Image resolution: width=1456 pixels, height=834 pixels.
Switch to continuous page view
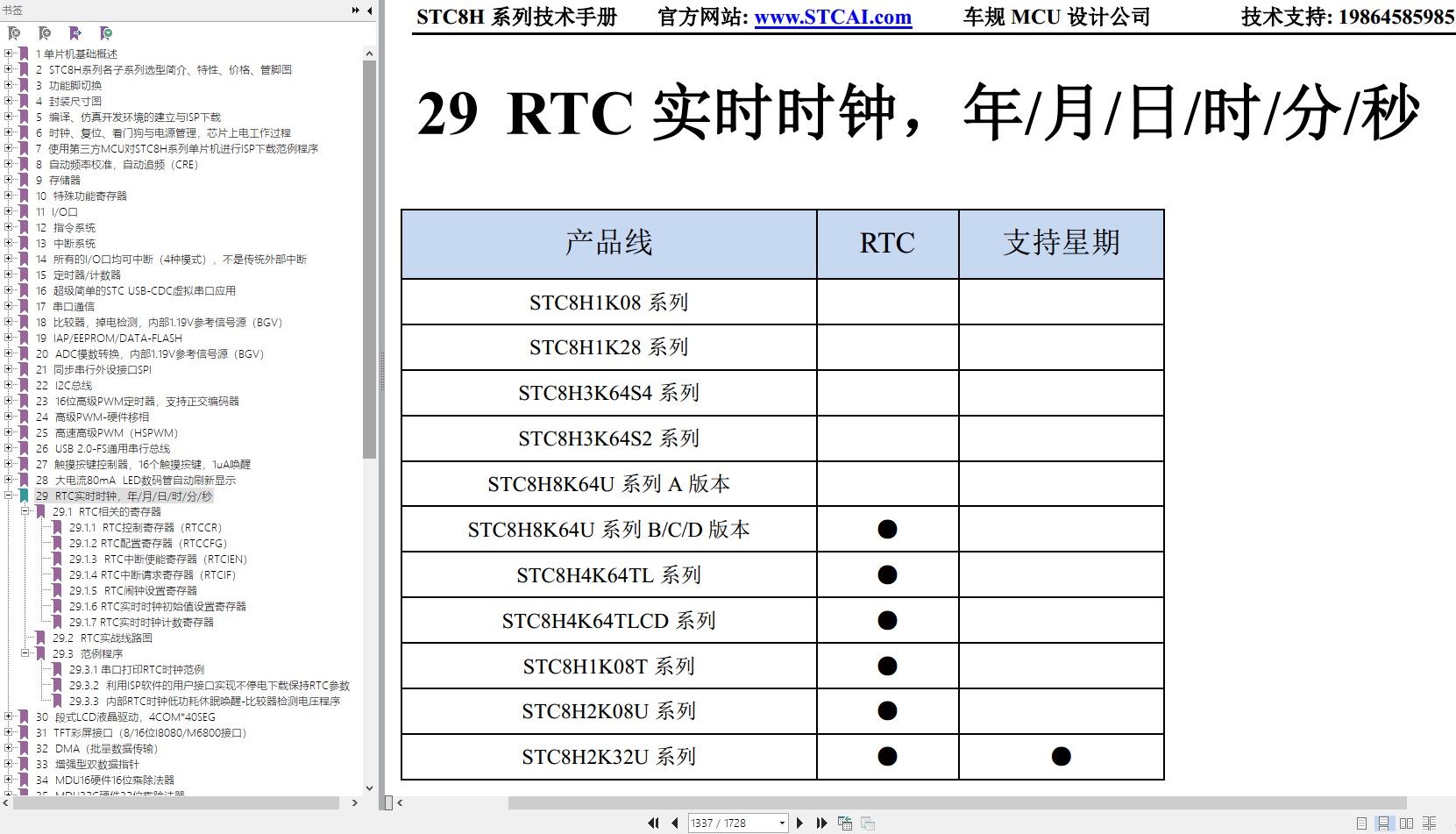point(1383,823)
